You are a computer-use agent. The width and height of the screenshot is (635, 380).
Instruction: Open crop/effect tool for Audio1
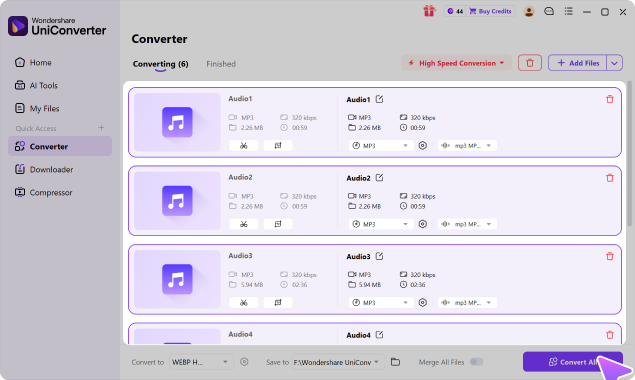278,145
